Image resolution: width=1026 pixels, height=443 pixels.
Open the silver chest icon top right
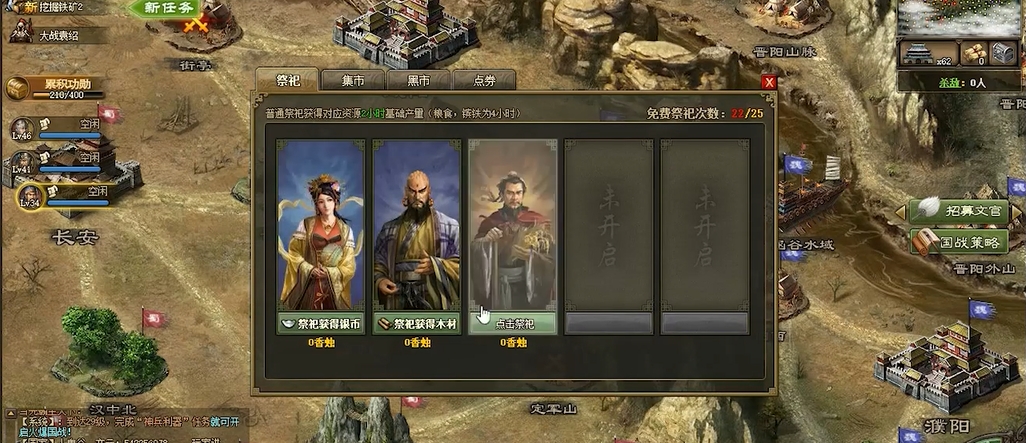click(1002, 53)
